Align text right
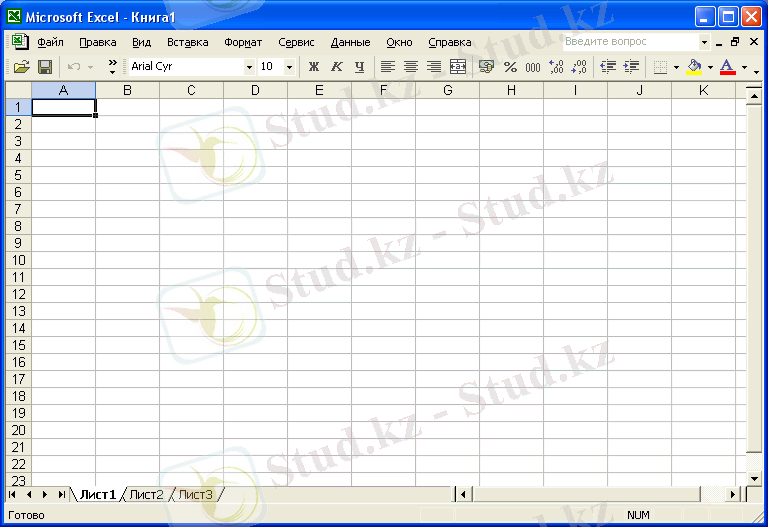Viewport: 768px width, 527px height. [434, 67]
